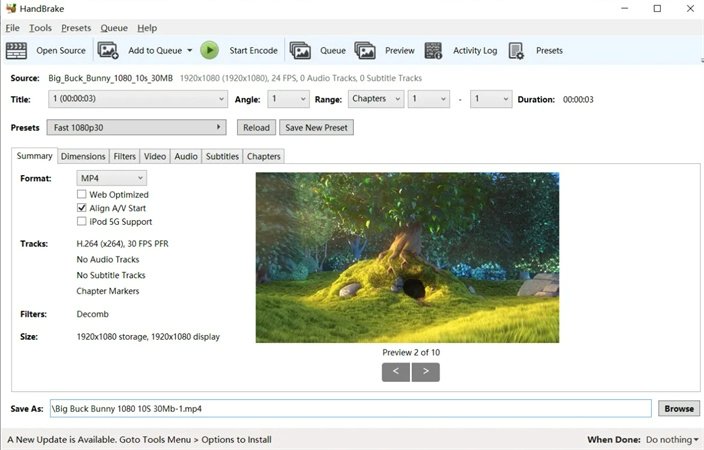Image resolution: width=704 pixels, height=450 pixels.
Task: Click the Save As file path field
Action: 350,409
